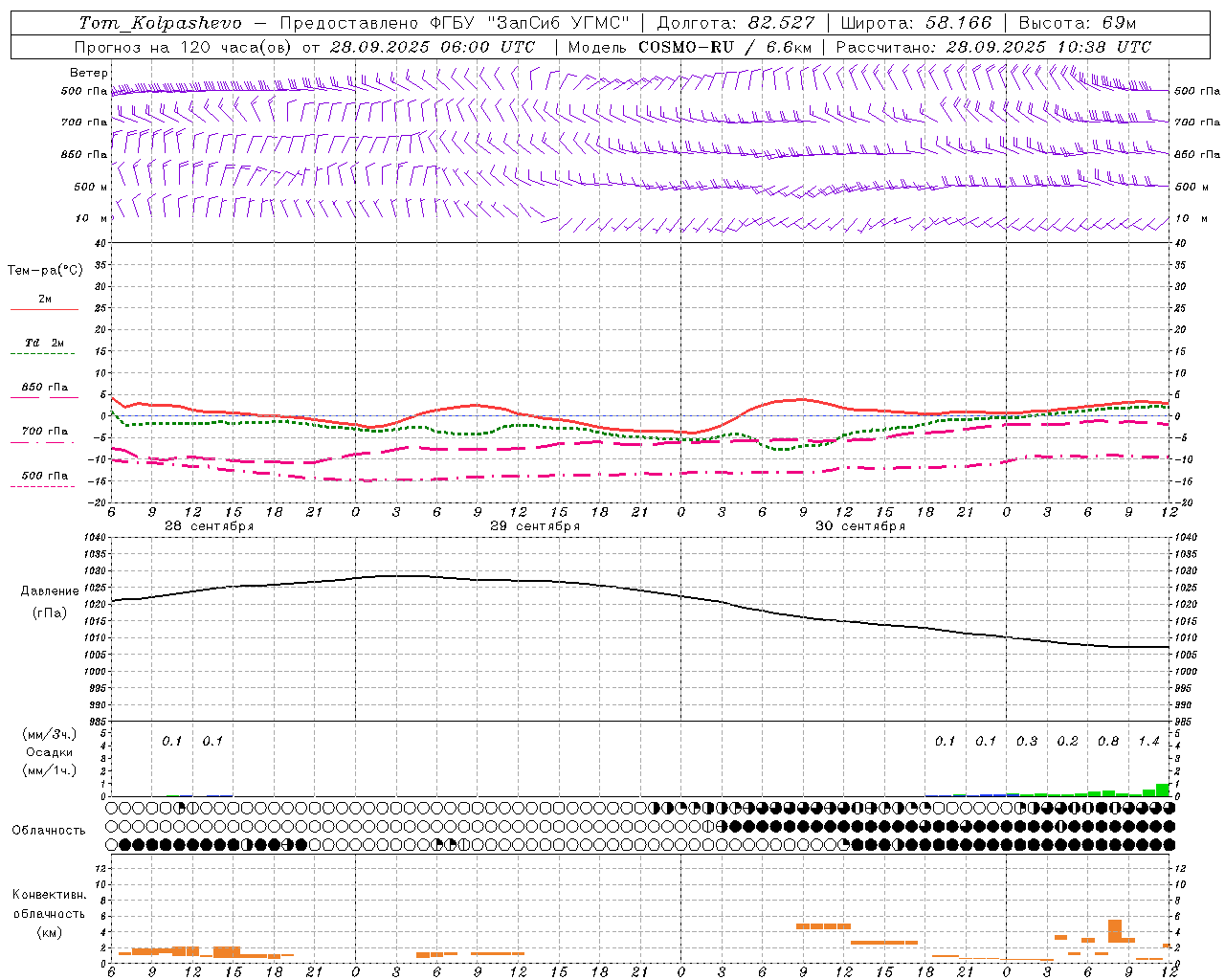Image resolution: width=1225 pixels, height=980 pixels.
Task: Click the blue precipitation bar segment
Action: pyautogui.click(x=999, y=795)
